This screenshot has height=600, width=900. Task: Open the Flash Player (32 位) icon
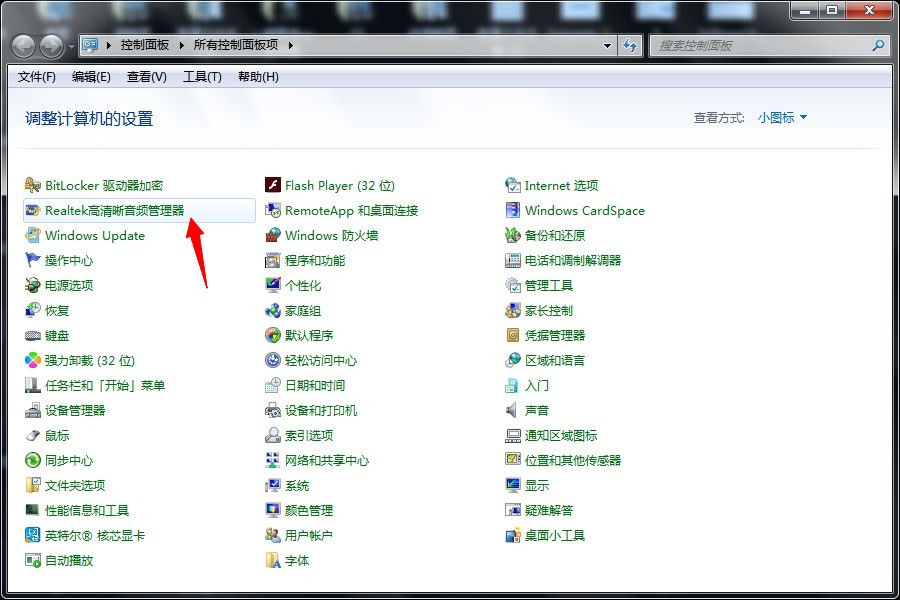click(x=273, y=185)
